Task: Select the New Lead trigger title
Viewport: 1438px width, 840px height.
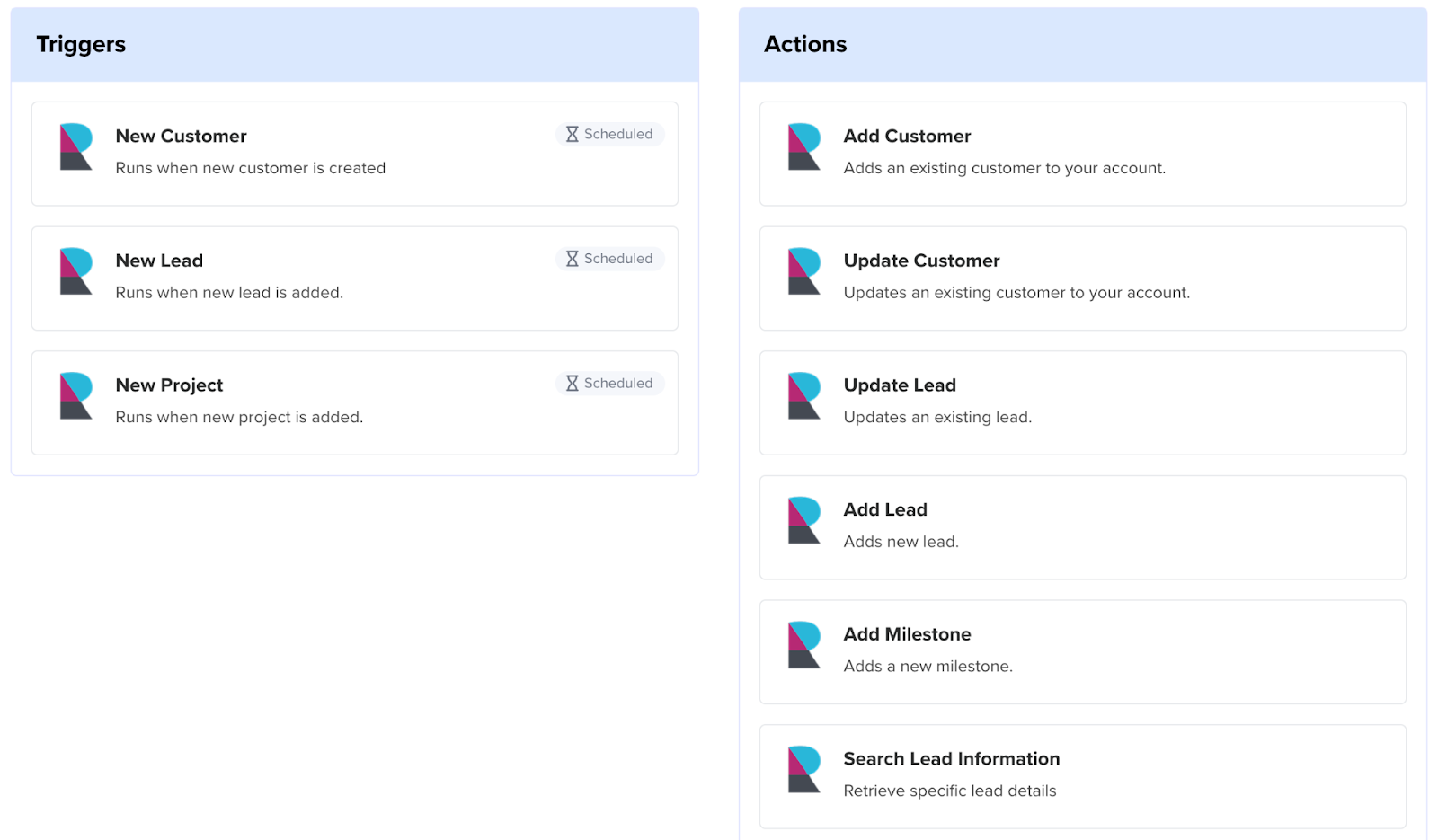Action: pos(159,261)
